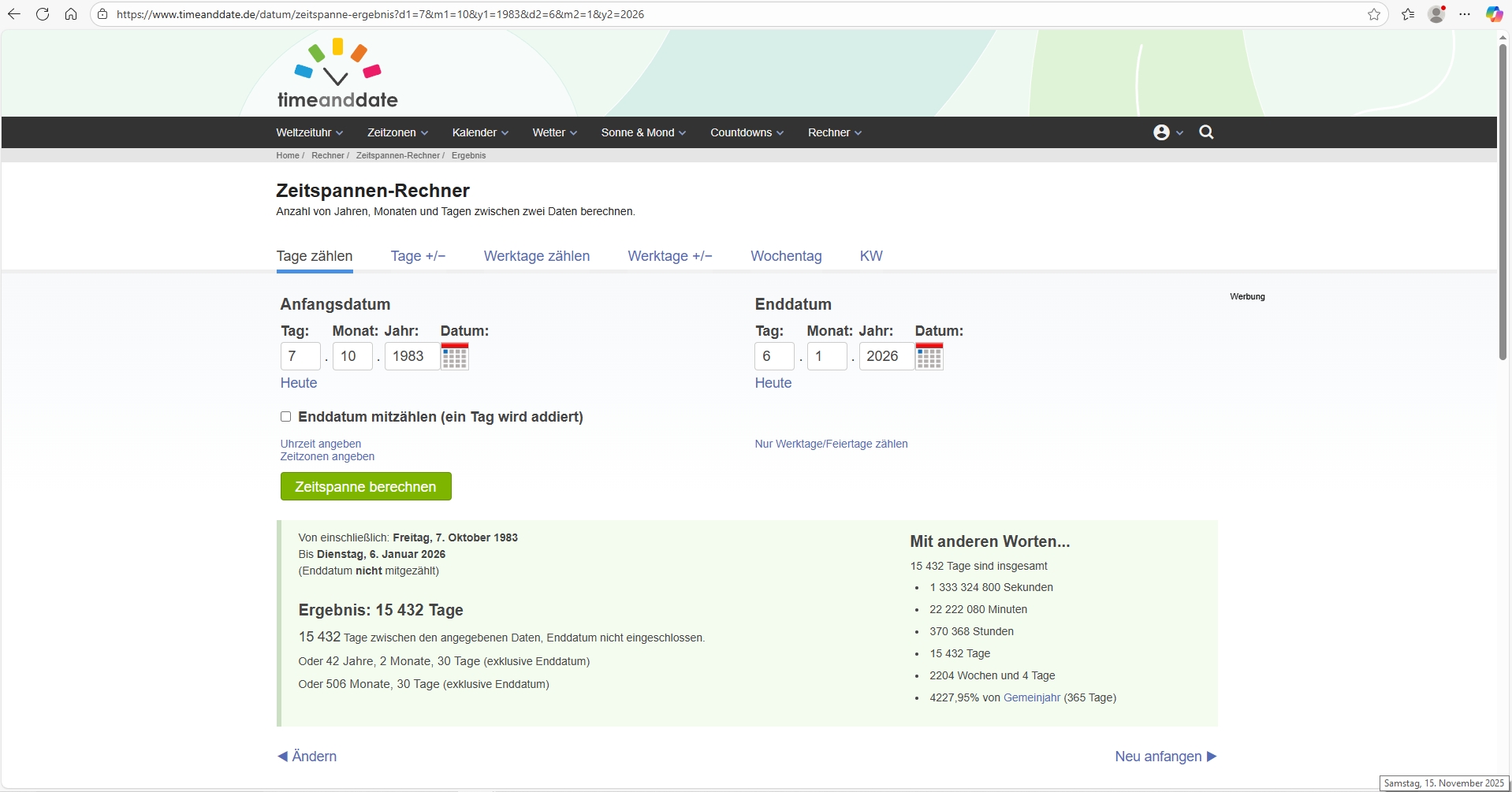Reload the page with browser refresh icon
This screenshot has width=1512, height=792.
click(43, 14)
